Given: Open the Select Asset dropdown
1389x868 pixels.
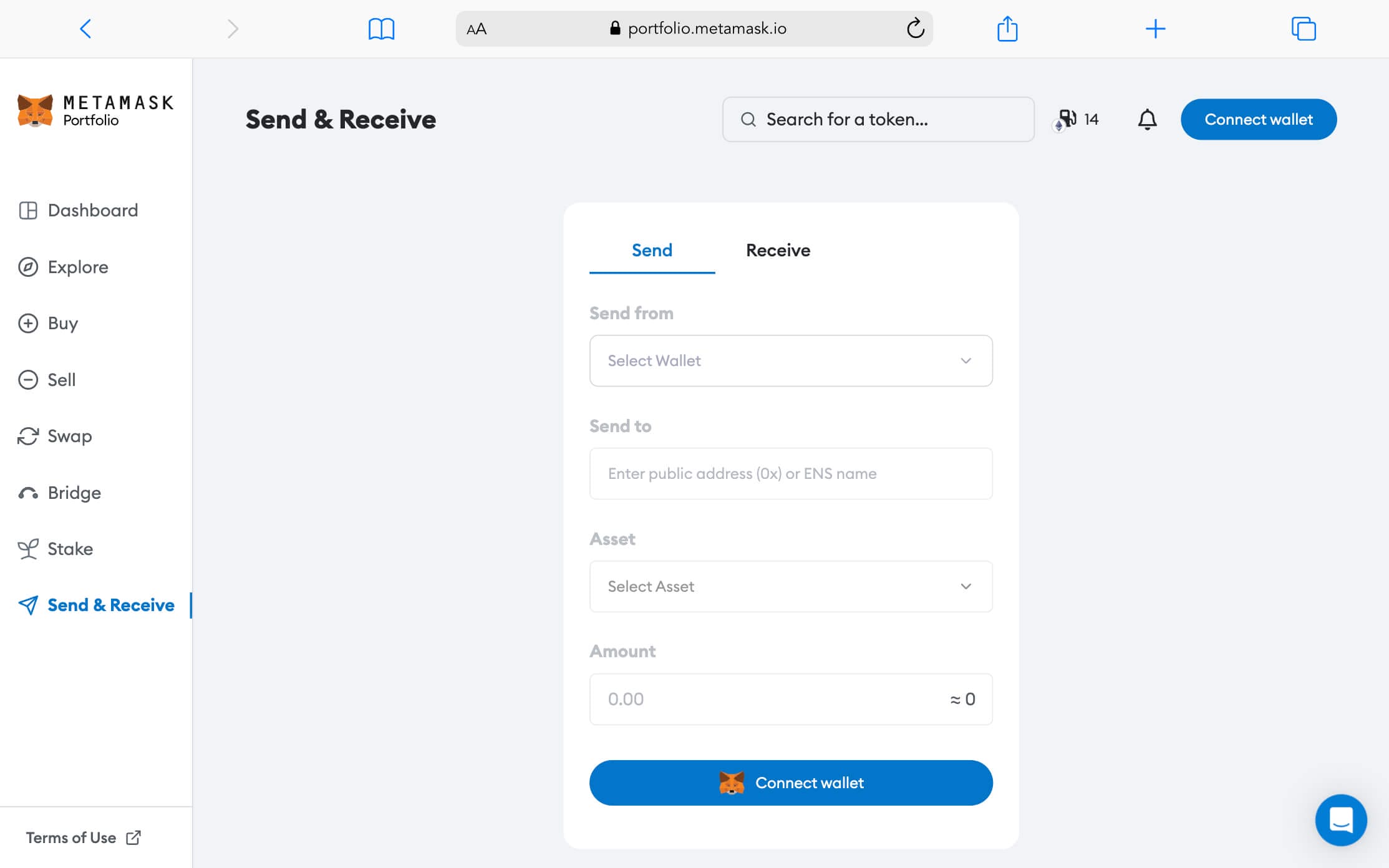Looking at the screenshot, I should pos(790,586).
